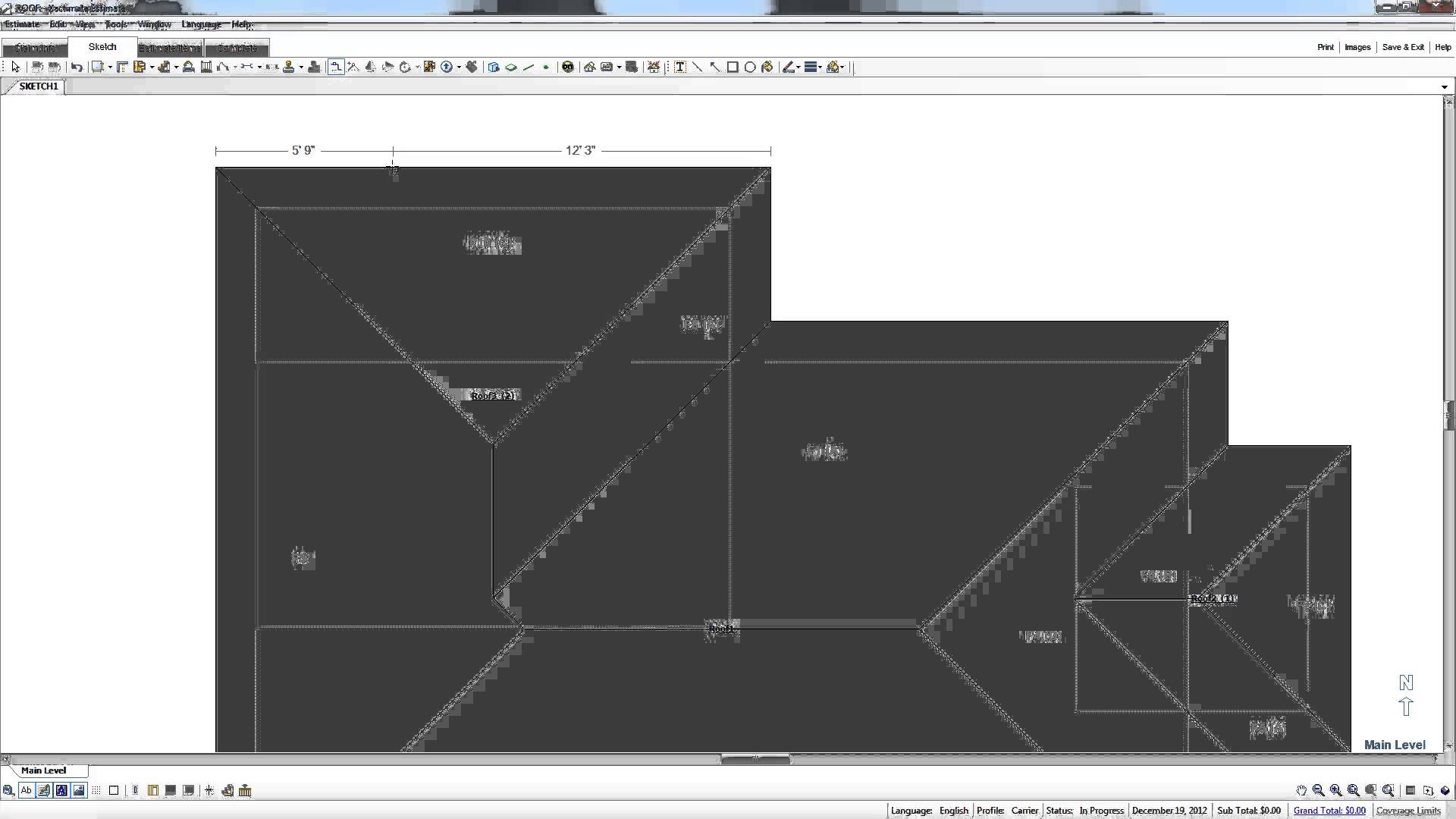
Task: Activate the Pan (hand) tool
Action: pos(1301,790)
